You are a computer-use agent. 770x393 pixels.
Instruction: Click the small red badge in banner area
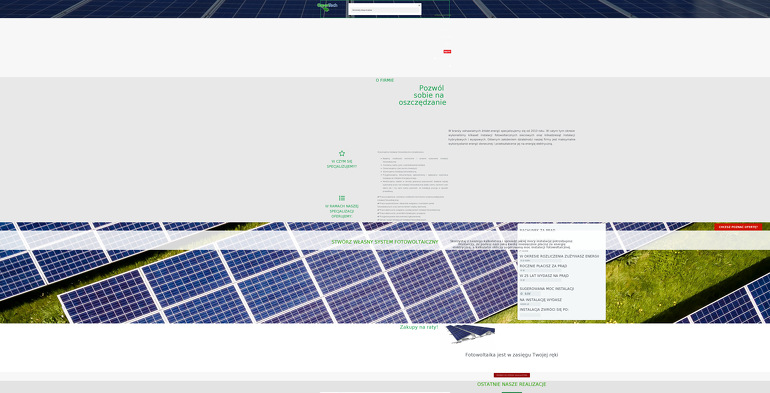point(447,52)
